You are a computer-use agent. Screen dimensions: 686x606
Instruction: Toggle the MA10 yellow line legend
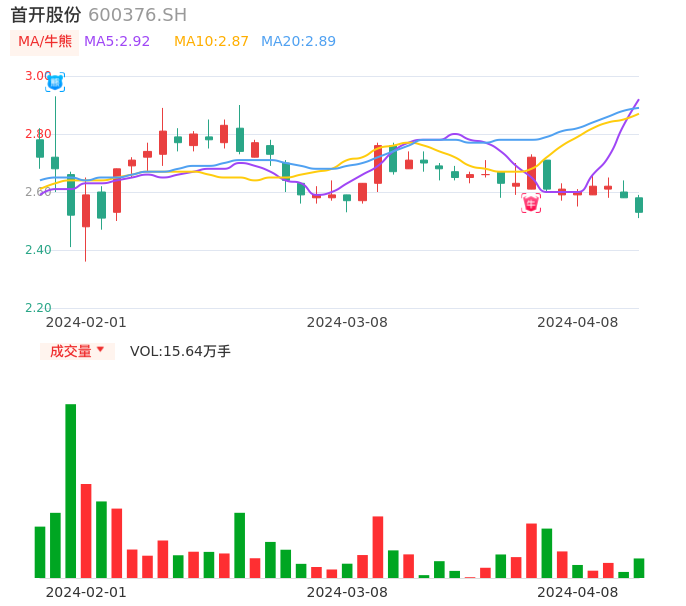(x=211, y=41)
